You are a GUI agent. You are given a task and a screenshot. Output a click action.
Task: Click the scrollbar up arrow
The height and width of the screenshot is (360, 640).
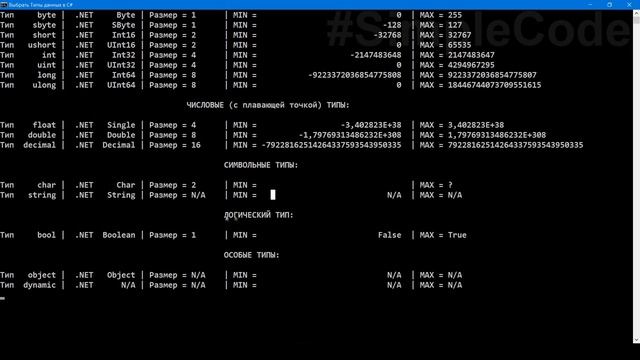pos(636,13)
